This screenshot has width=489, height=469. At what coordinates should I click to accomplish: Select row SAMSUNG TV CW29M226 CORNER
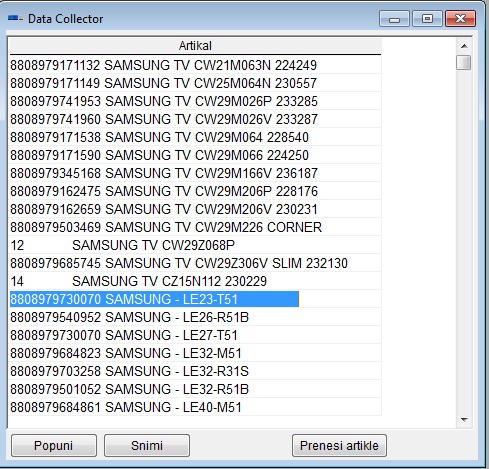click(195, 227)
